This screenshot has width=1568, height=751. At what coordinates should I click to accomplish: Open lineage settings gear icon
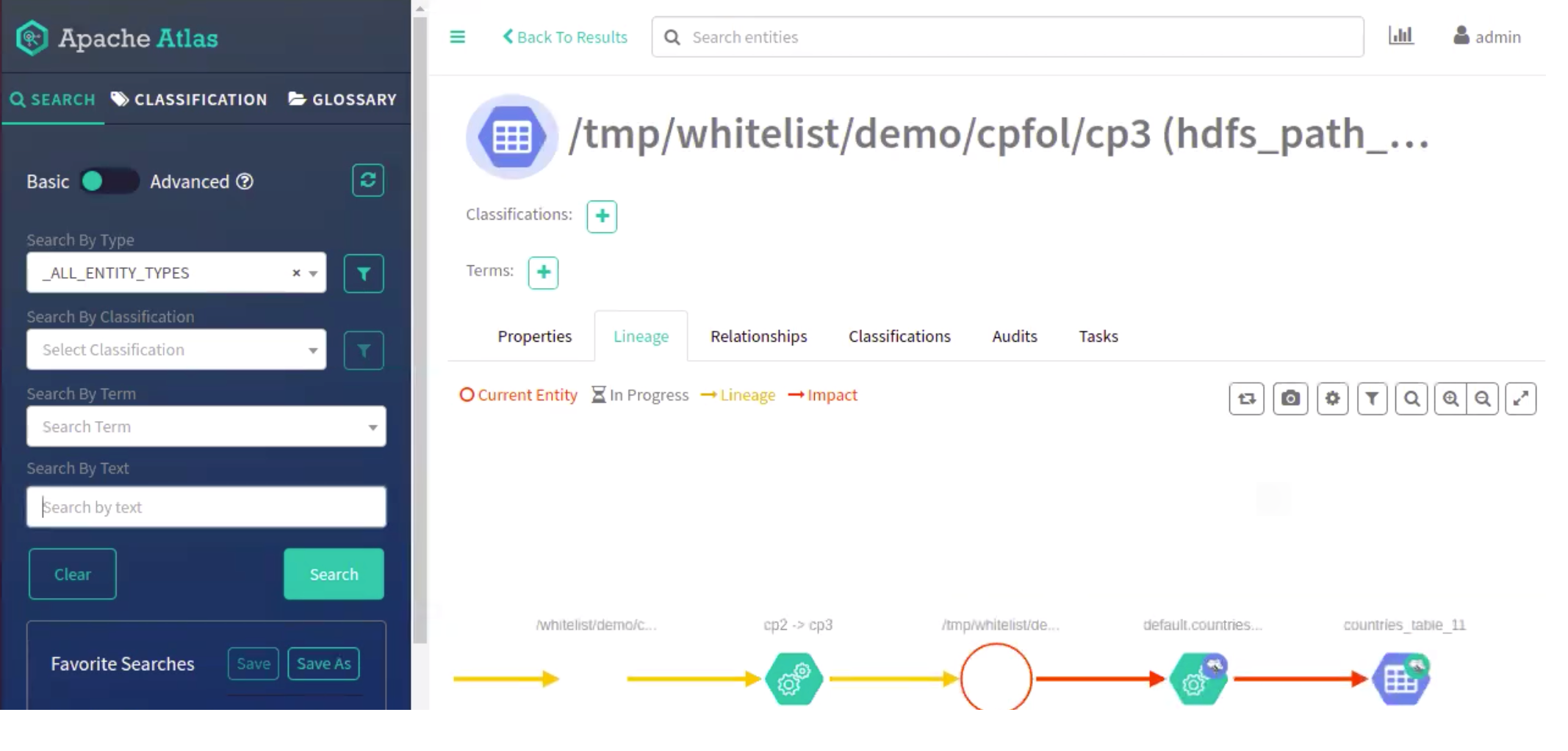(1332, 399)
